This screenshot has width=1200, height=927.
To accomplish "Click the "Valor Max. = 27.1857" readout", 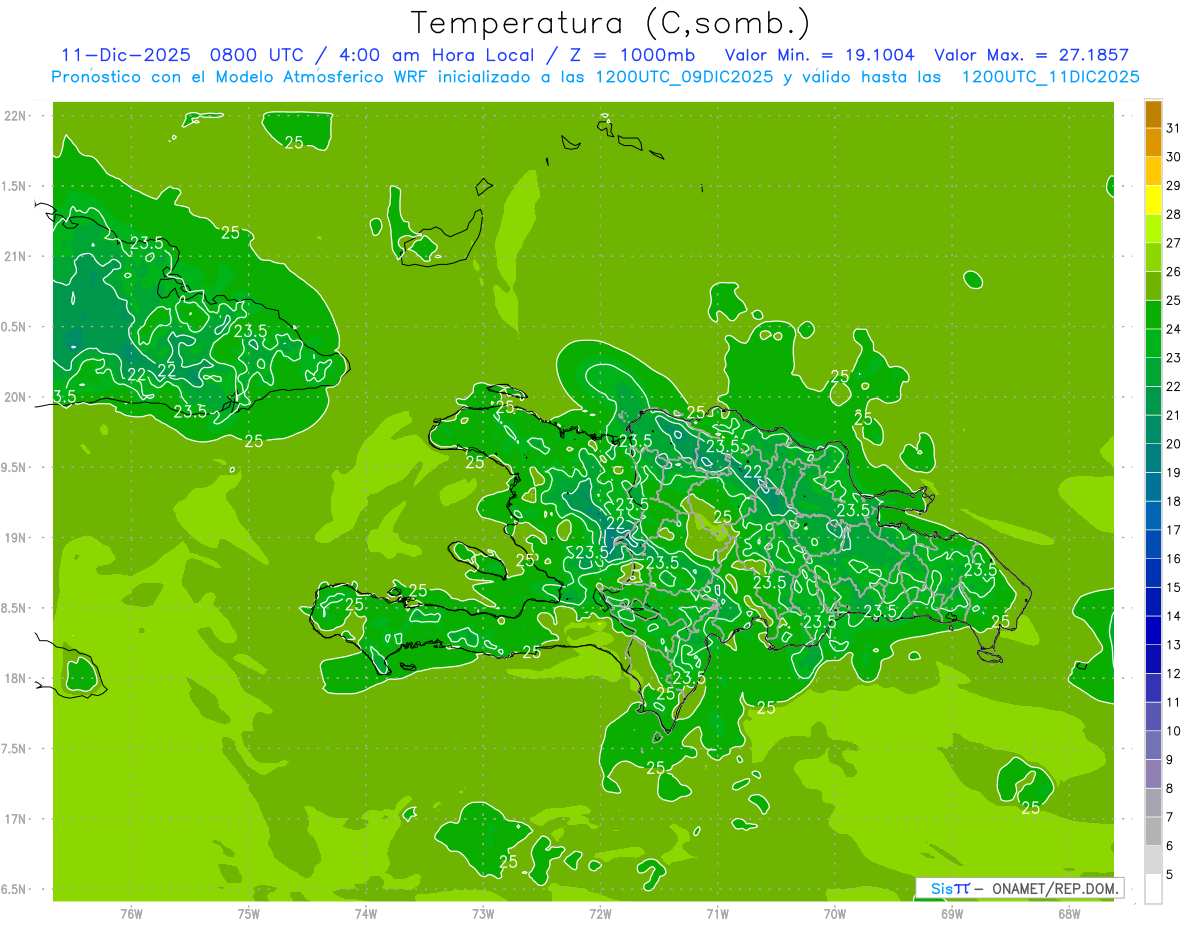I will tap(1031, 55).
